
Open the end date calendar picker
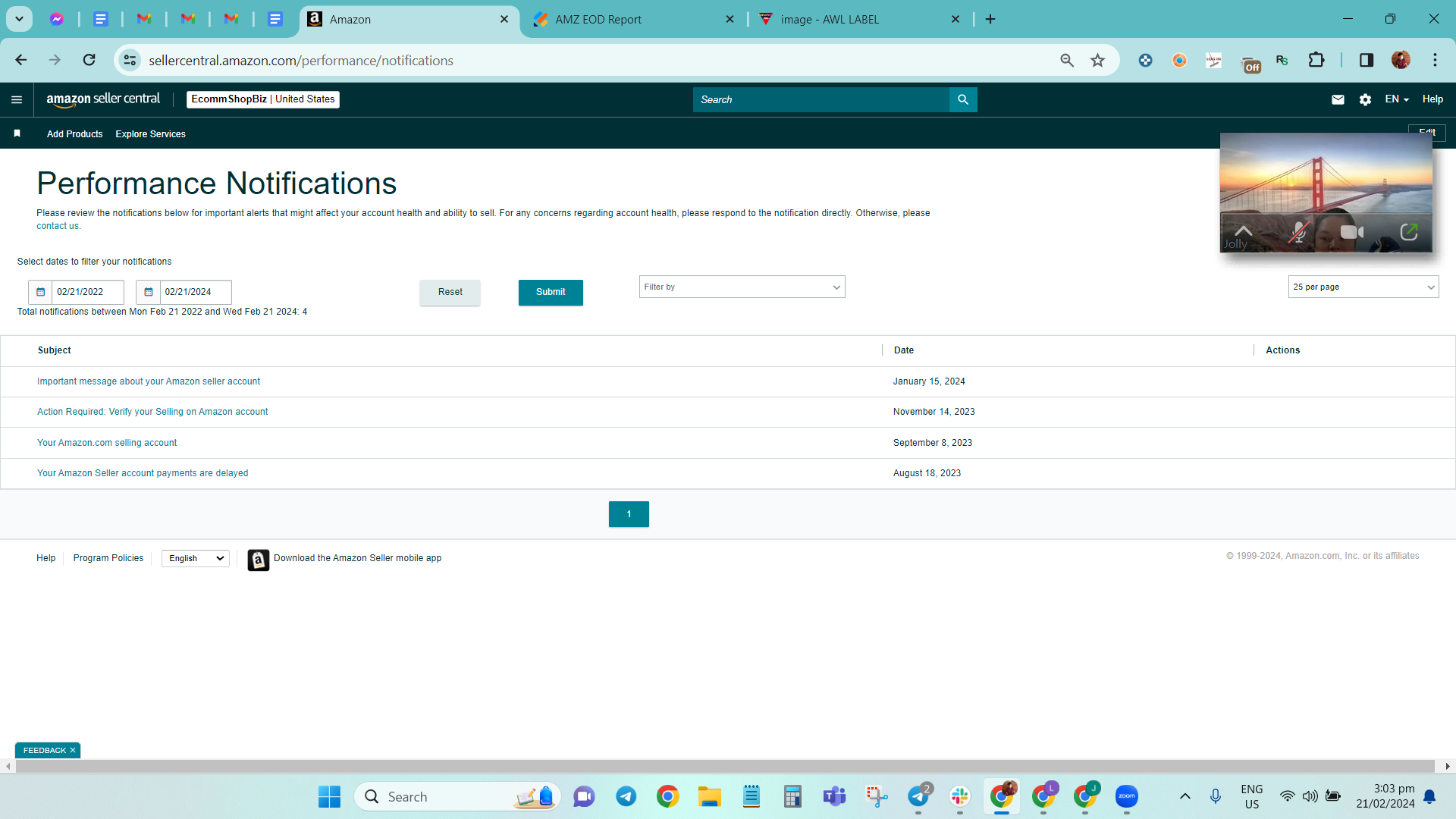pos(149,292)
